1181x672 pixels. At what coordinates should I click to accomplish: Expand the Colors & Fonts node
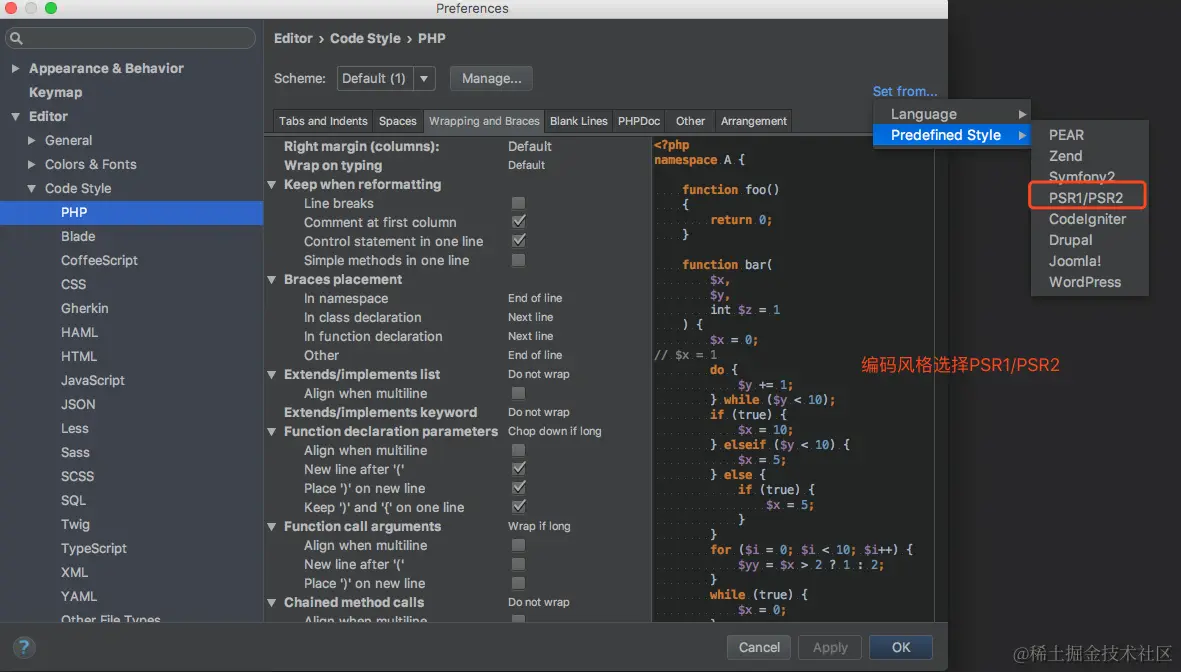coord(32,164)
